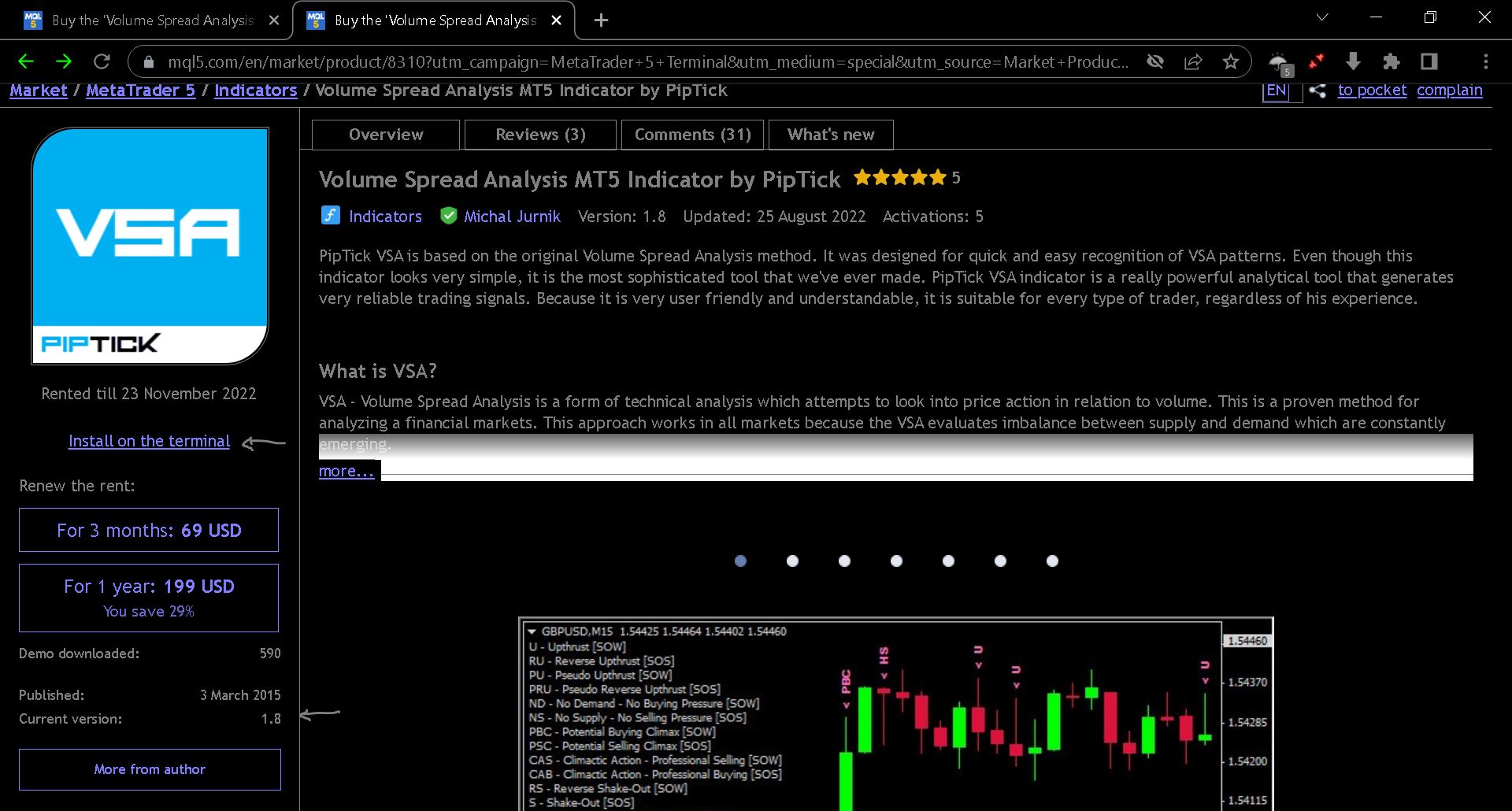This screenshot has height=811, width=1512.
Task: Open the EN language selector
Action: coord(1277,91)
